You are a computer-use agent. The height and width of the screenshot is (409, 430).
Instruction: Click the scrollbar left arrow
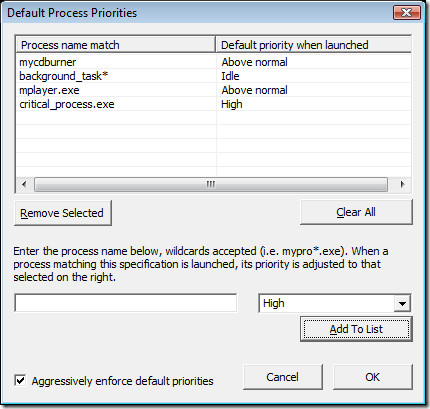click(24, 184)
